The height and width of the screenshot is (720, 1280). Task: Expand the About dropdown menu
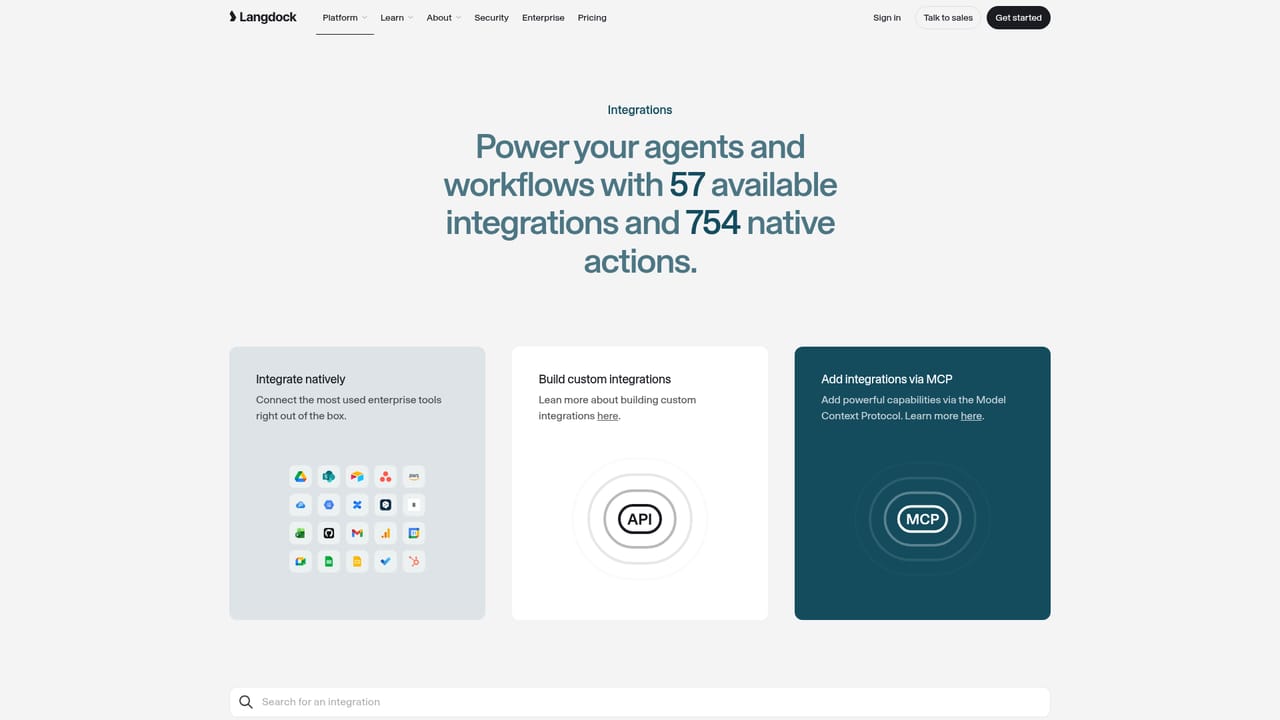(x=444, y=18)
